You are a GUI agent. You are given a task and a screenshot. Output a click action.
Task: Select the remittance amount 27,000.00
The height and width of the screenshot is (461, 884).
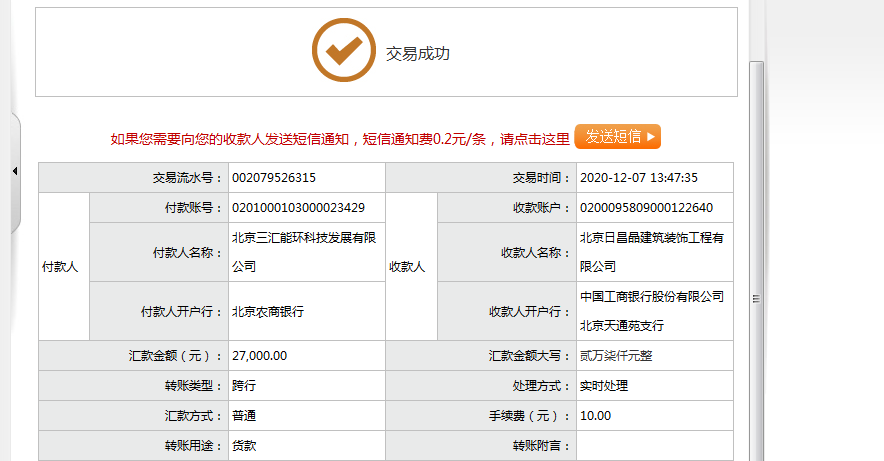[x=259, y=356]
